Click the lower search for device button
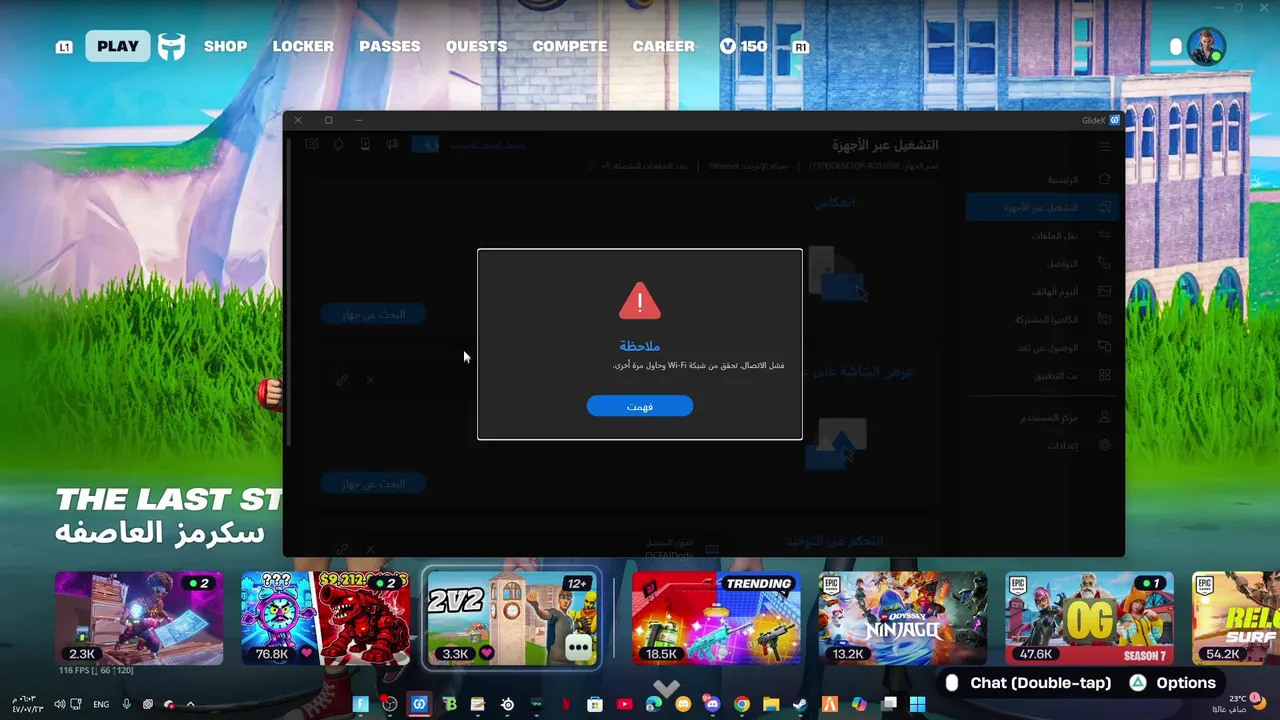 click(373, 483)
